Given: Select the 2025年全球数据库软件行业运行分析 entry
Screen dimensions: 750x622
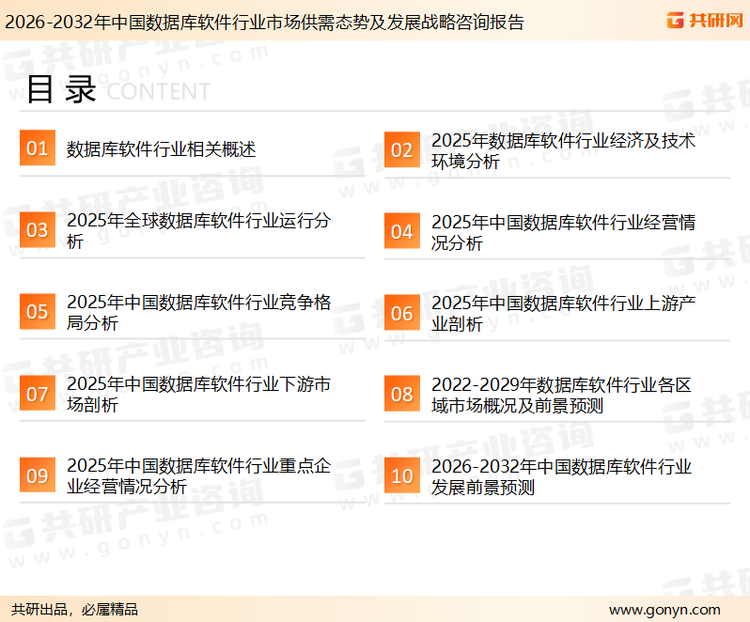Looking at the screenshot, I should 199,230.
